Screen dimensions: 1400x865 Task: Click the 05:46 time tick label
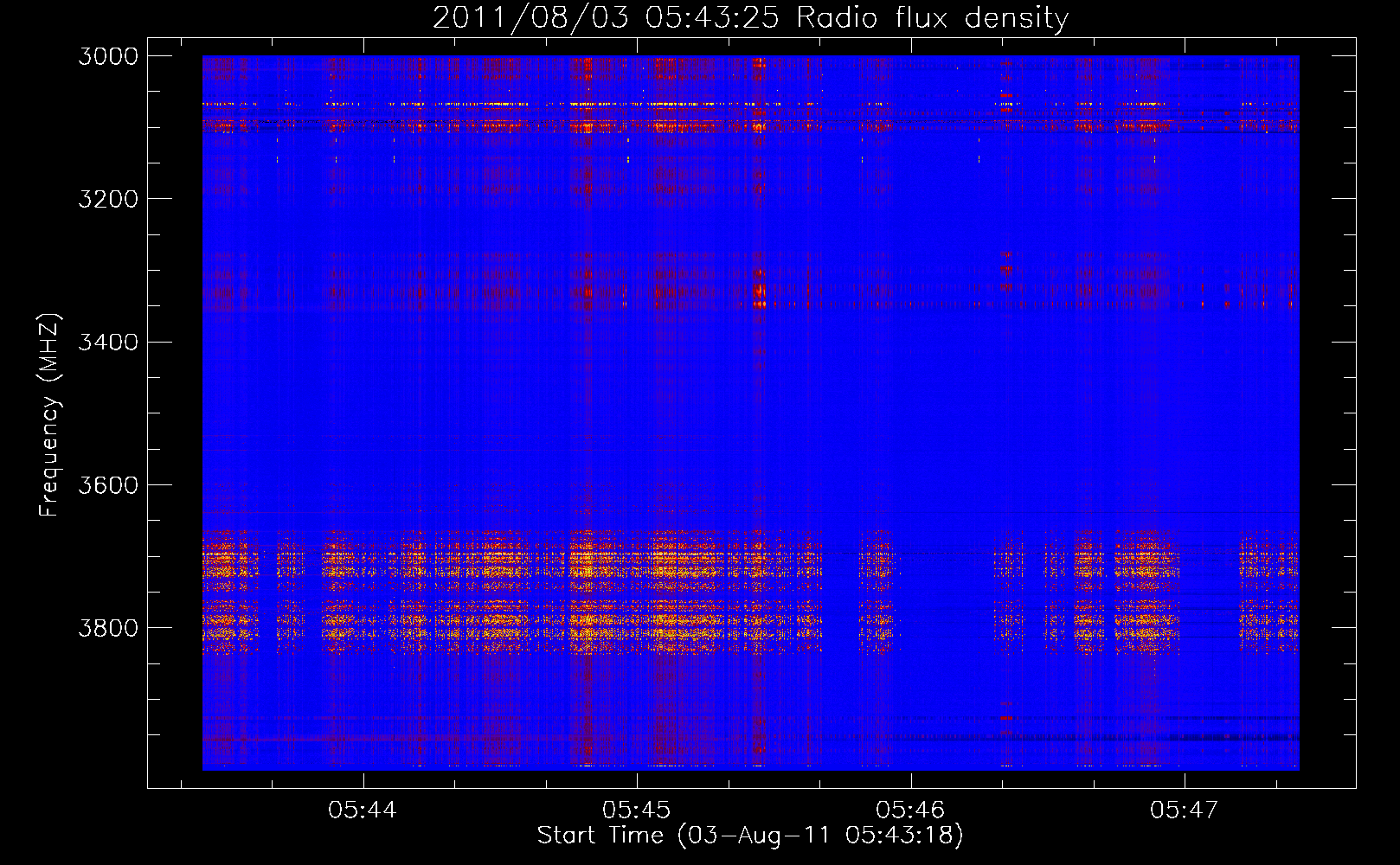pos(910,810)
